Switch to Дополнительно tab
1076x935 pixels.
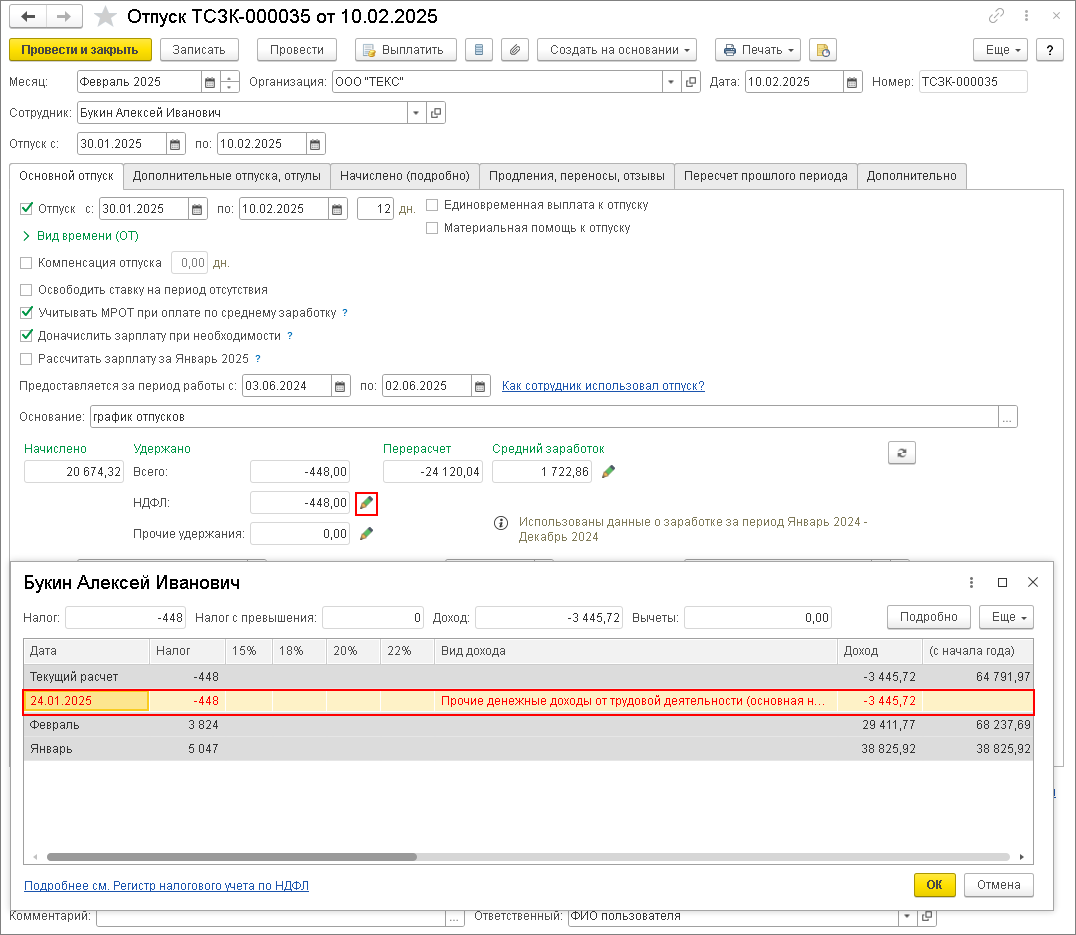point(911,176)
